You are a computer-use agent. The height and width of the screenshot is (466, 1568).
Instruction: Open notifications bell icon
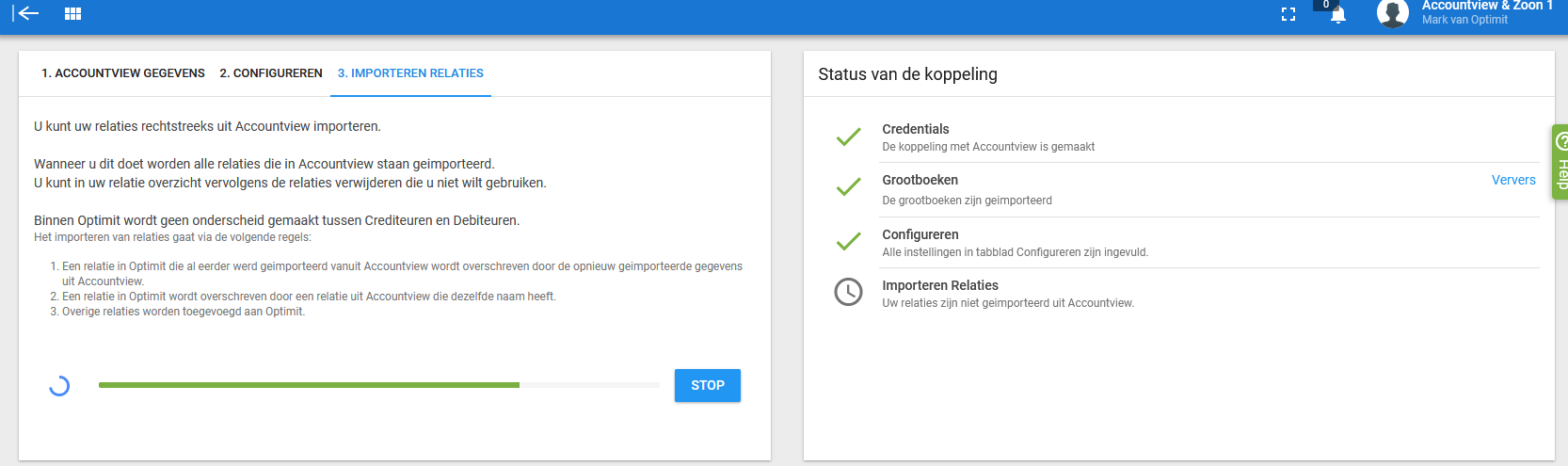point(1337,15)
